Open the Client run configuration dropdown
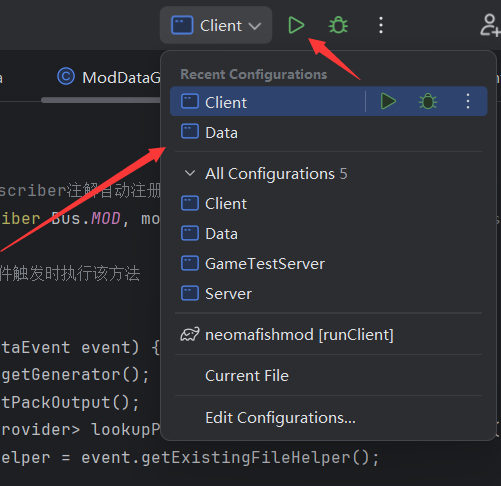 coord(216,25)
